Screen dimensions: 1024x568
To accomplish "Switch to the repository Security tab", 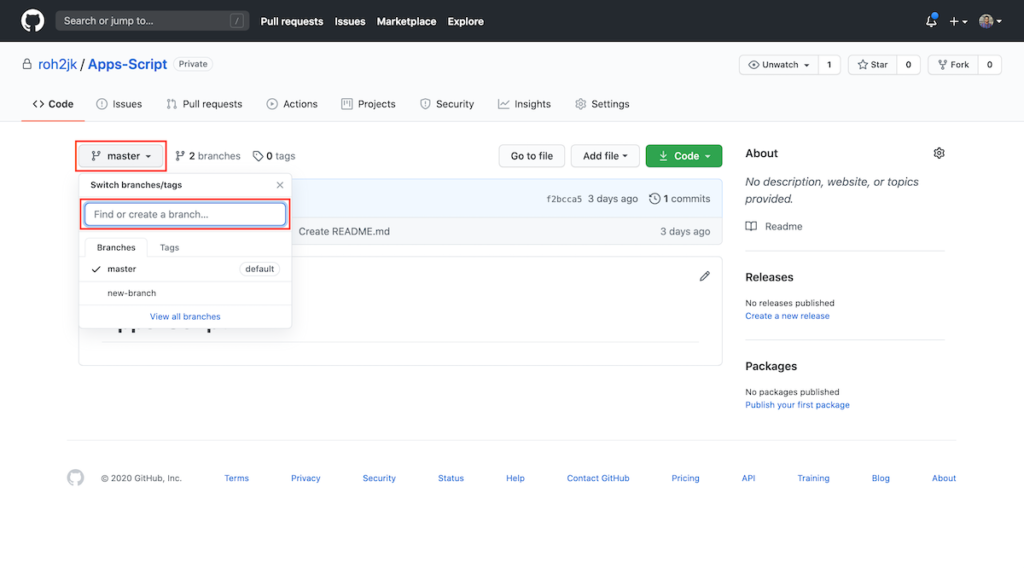I will [447, 104].
